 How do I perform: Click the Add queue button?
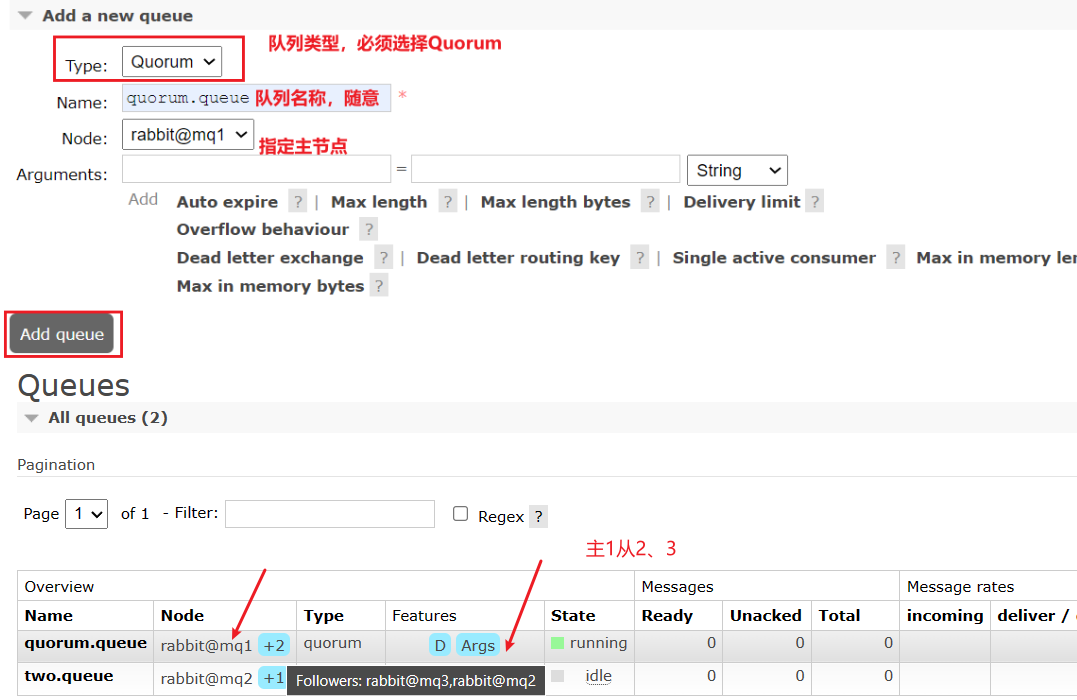(x=62, y=334)
